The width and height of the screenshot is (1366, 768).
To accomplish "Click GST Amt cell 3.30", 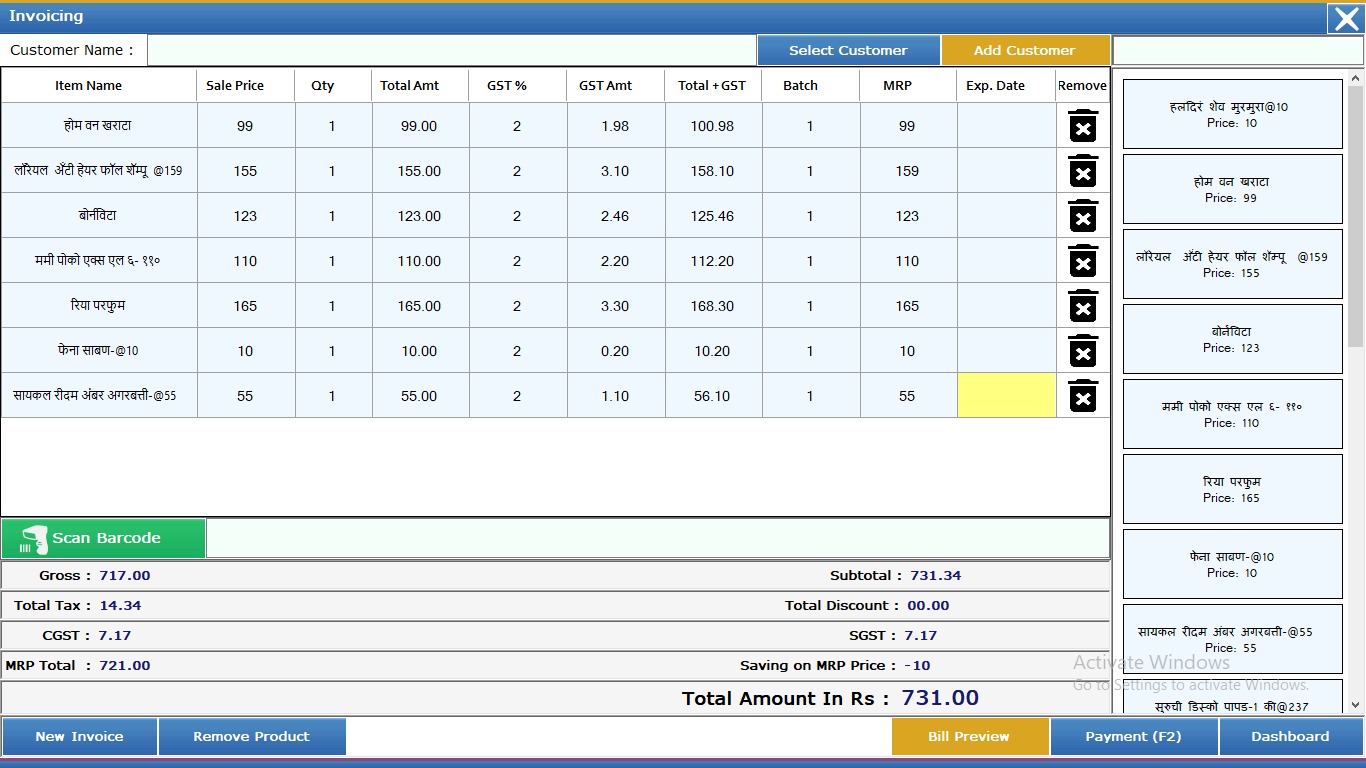I will tap(615, 306).
